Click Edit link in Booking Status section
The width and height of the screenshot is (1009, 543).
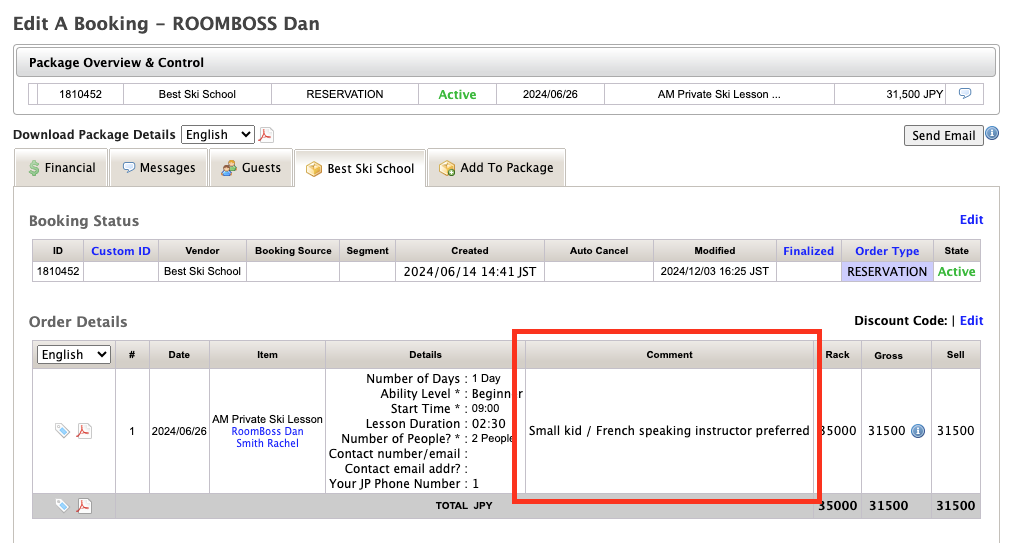[971, 220]
